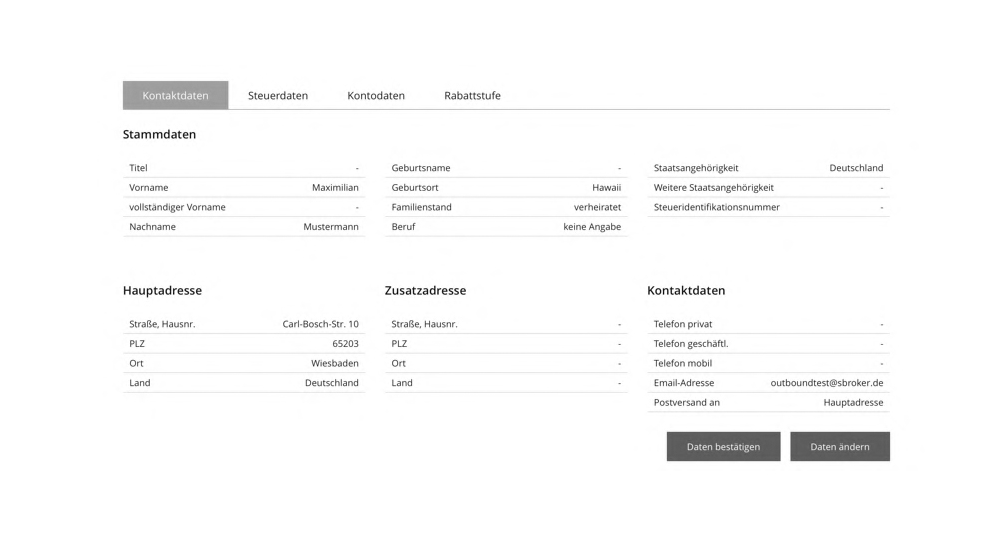Click the street value Carl-Bosch-Str. 10
The image size is (1007, 559).
[320, 324]
